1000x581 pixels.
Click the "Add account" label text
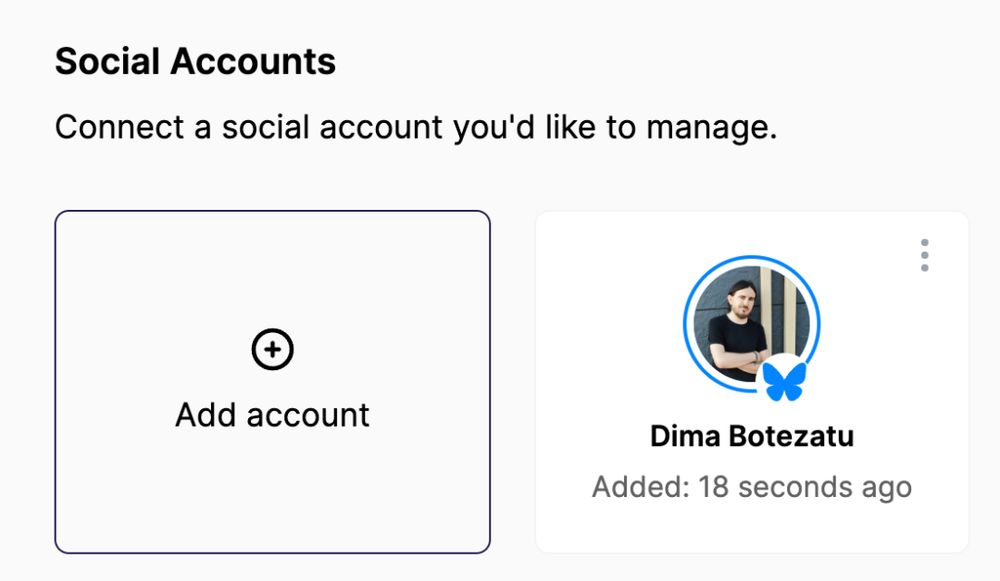pos(272,415)
